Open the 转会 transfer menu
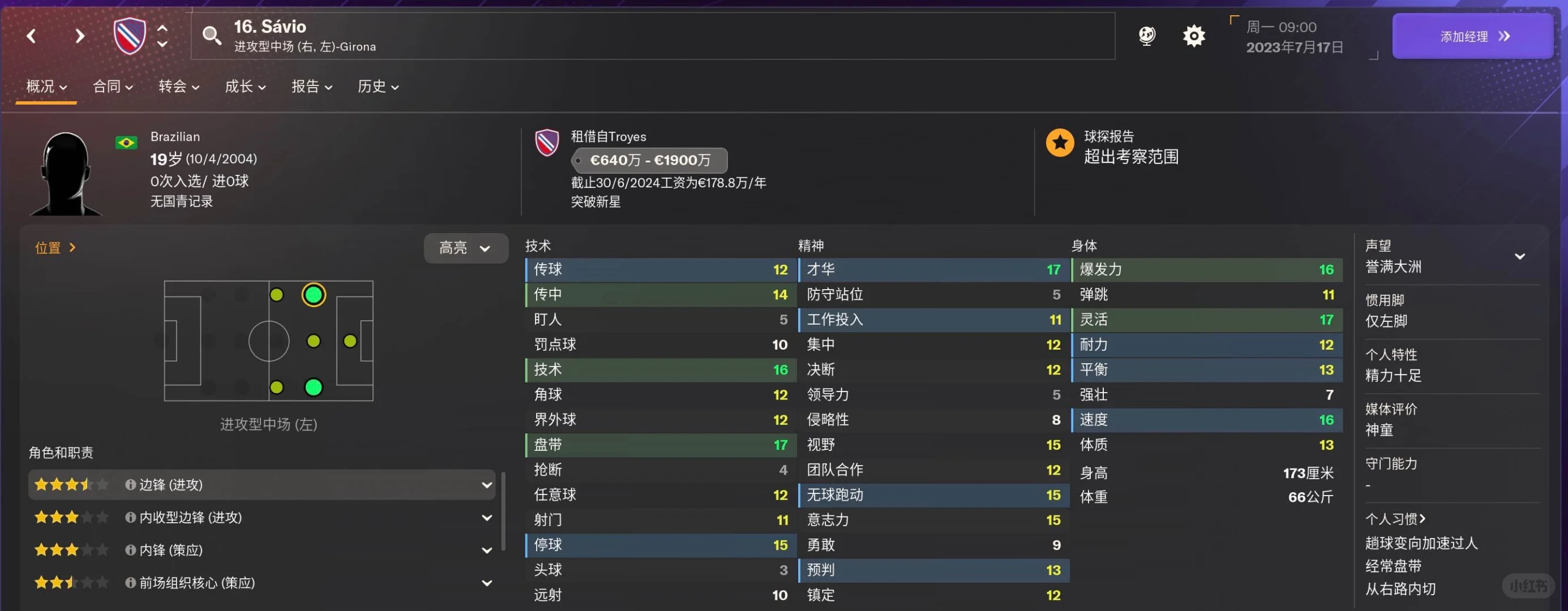Image resolution: width=1568 pixels, height=611 pixels. pos(178,87)
